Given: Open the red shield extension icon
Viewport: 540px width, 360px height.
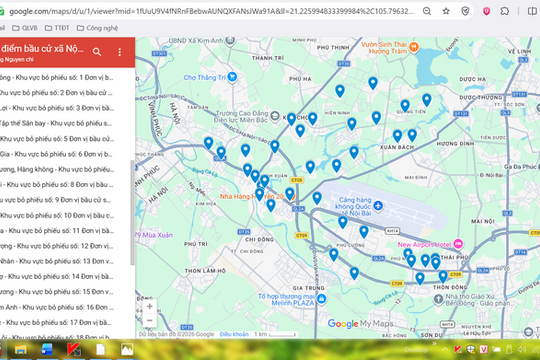Looking at the screenshot, I should pyautogui.click(x=486, y=11).
